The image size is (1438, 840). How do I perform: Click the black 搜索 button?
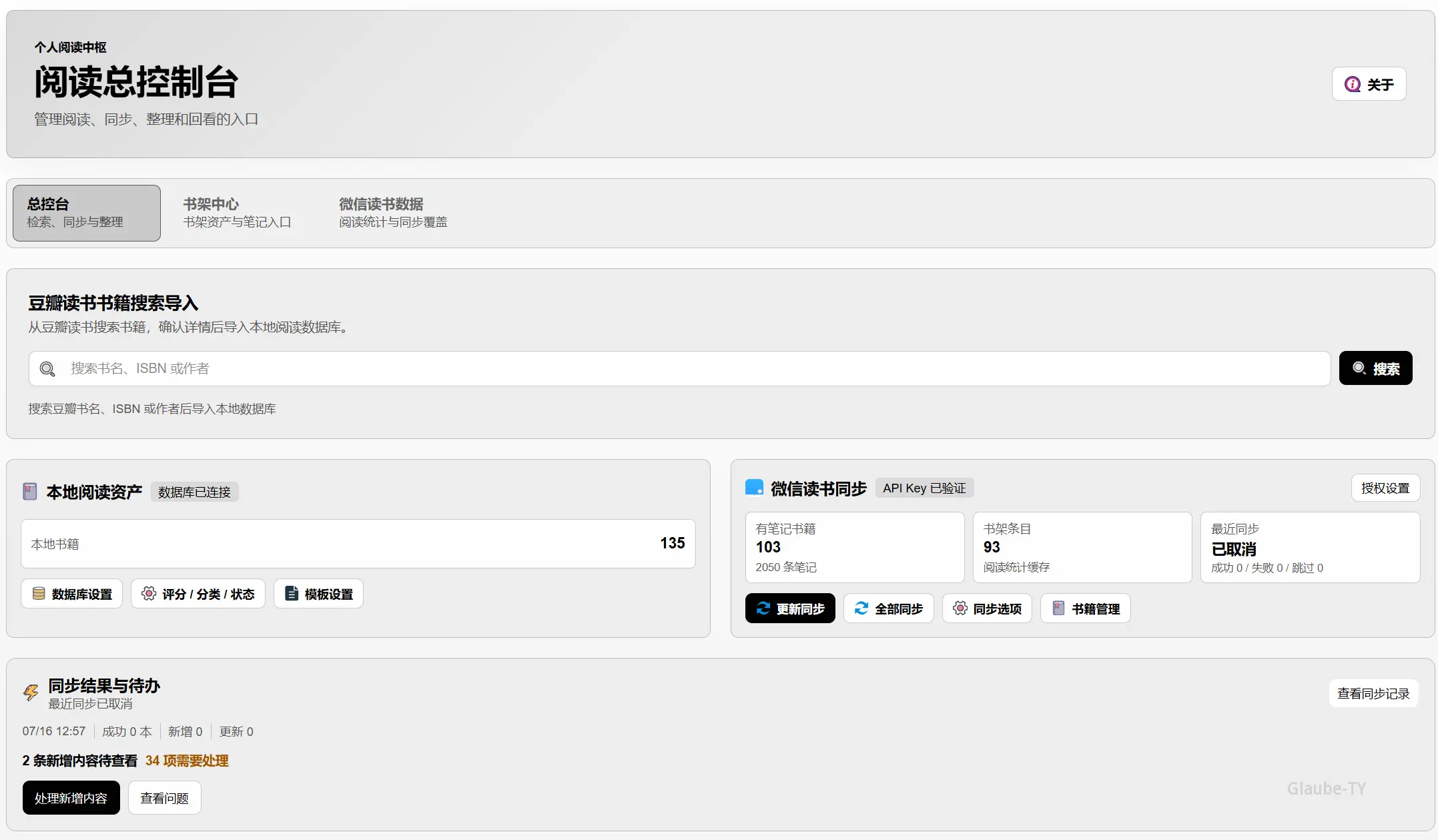click(1375, 368)
